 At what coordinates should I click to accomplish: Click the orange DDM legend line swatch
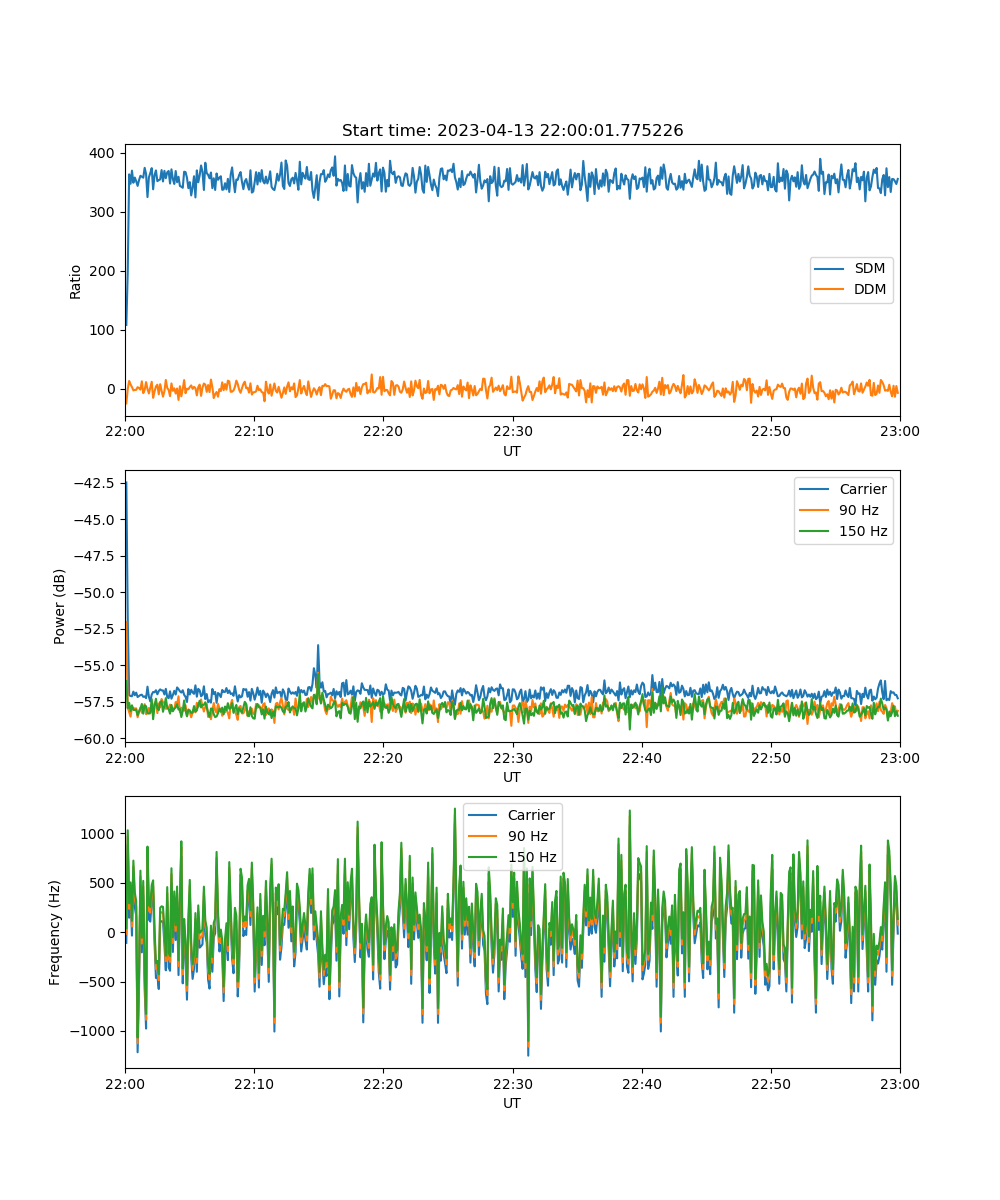tap(832, 290)
